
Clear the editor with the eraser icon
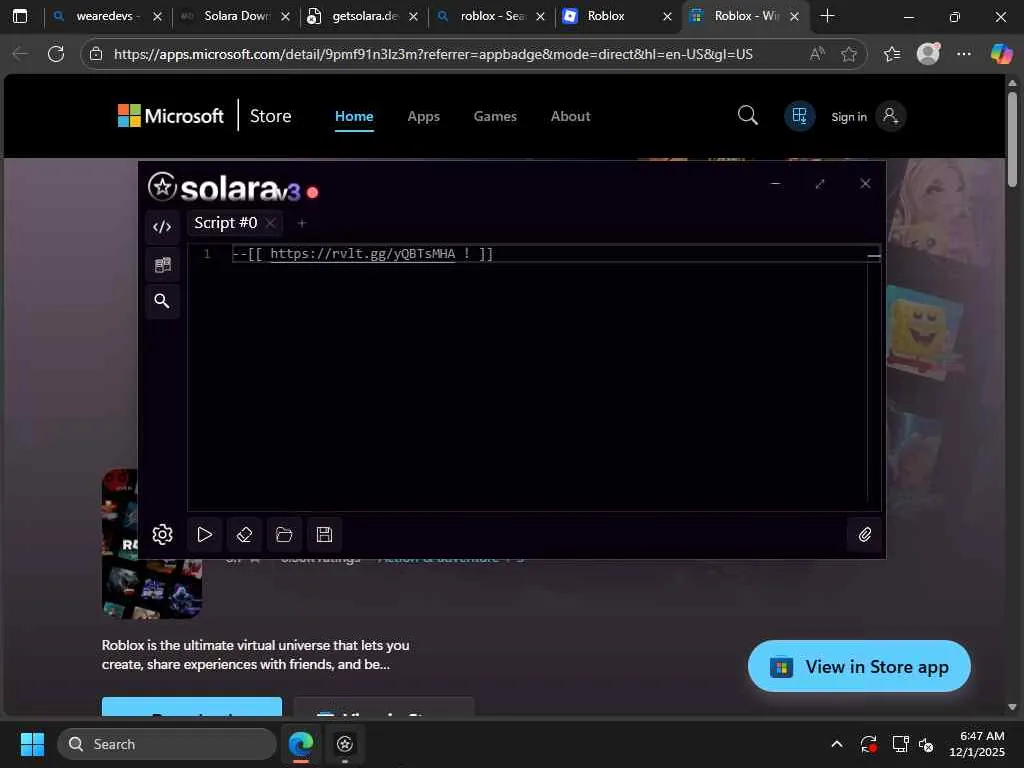click(x=244, y=535)
